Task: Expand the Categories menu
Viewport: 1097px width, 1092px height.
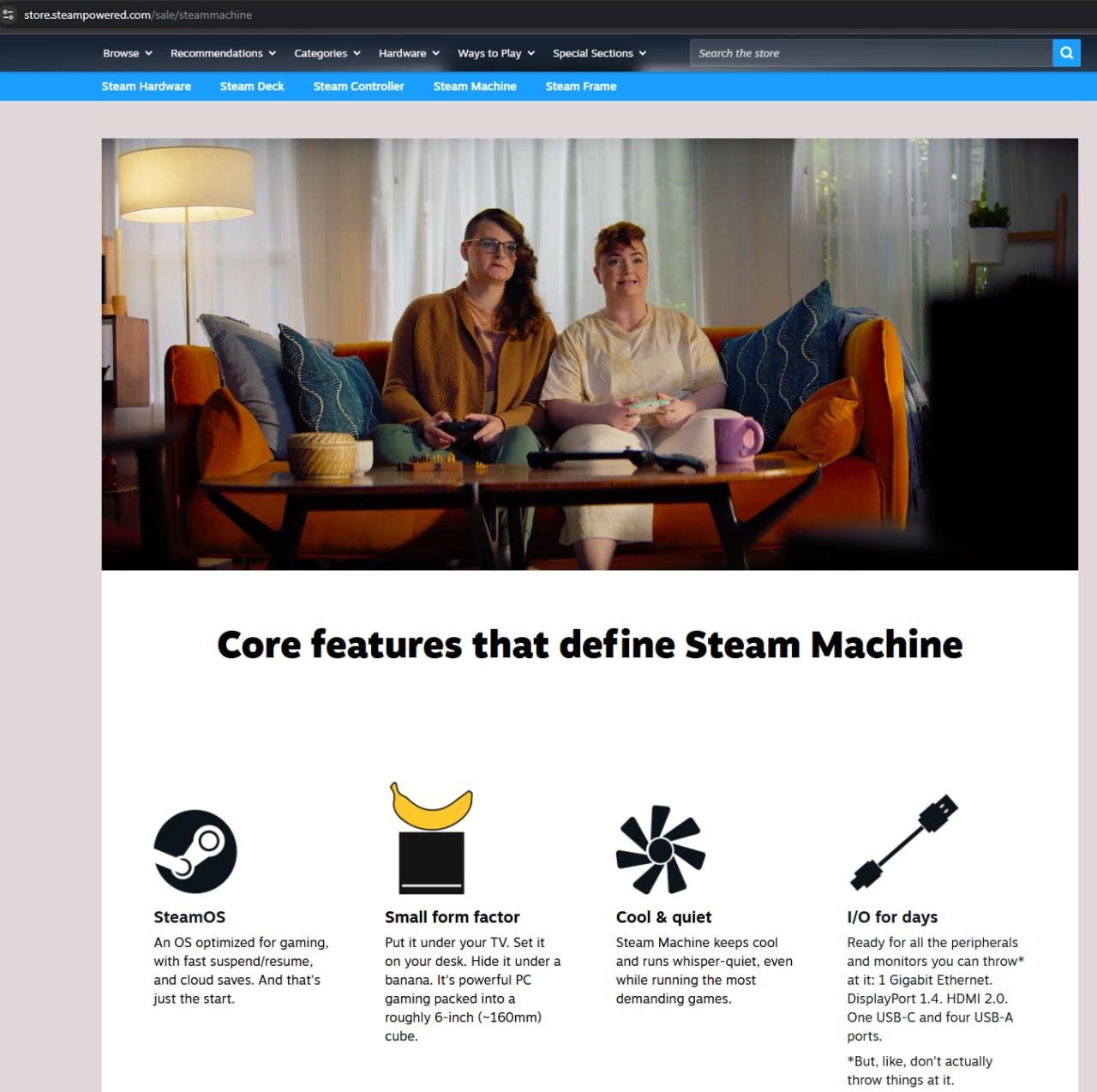Action: pyautogui.click(x=327, y=53)
